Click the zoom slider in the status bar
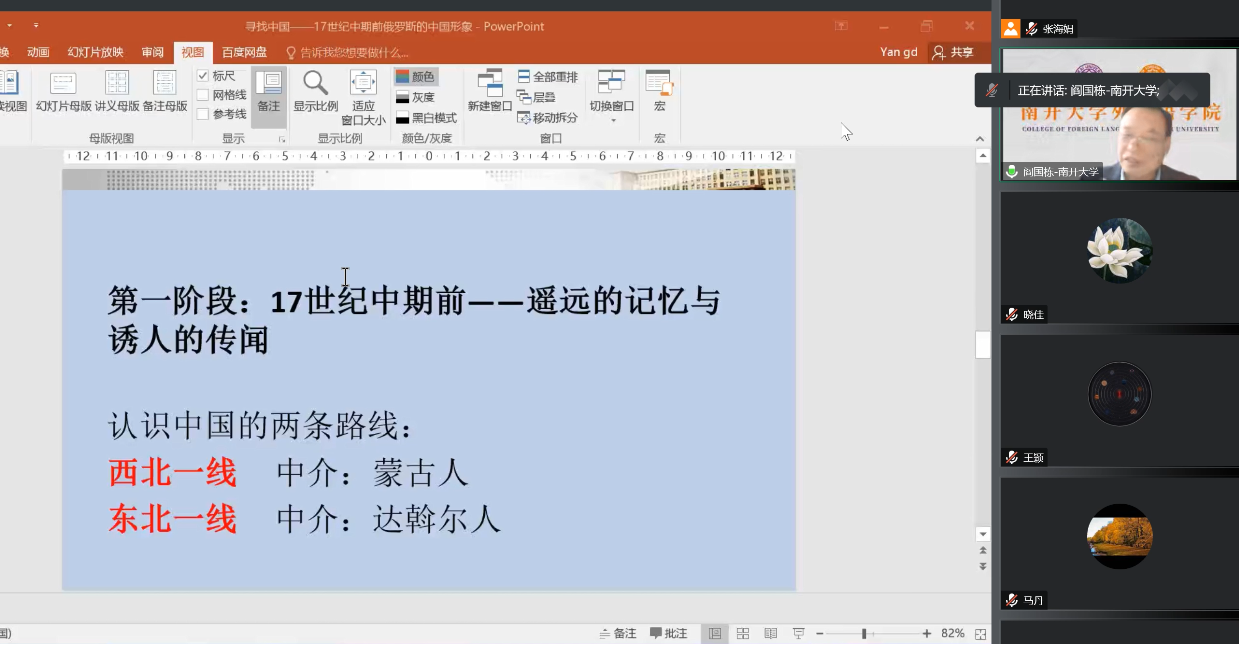The image size is (1239, 645). 864,634
